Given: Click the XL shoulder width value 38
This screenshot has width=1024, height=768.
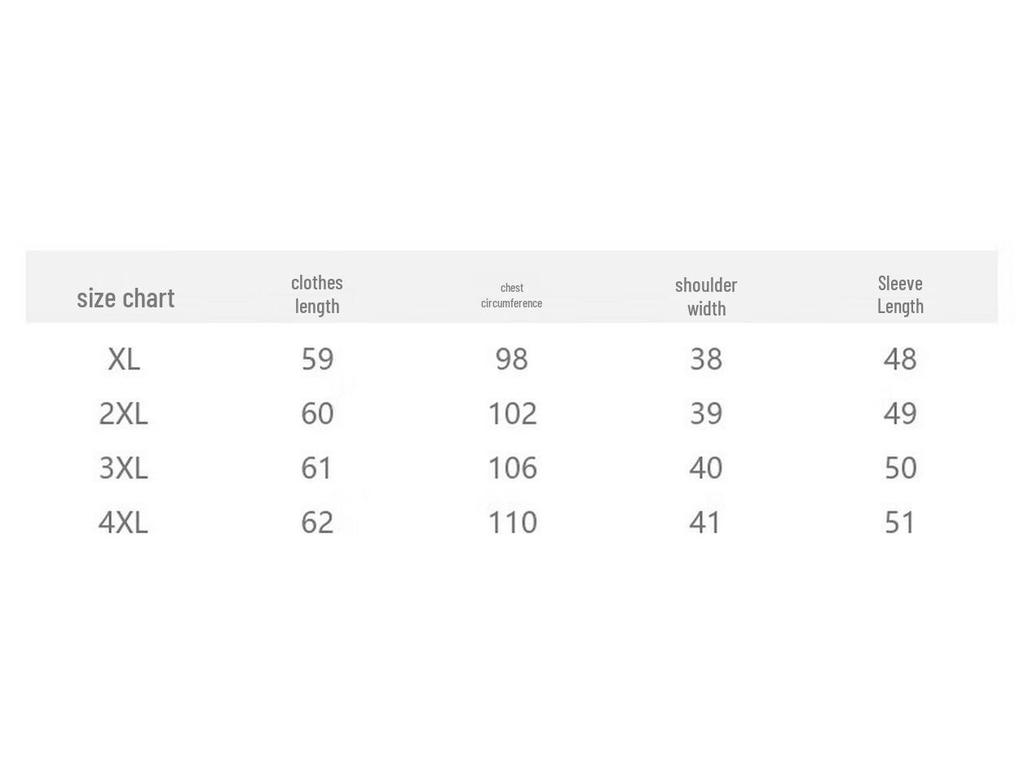Looking at the screenshot, I should click(x=706, y=359).
